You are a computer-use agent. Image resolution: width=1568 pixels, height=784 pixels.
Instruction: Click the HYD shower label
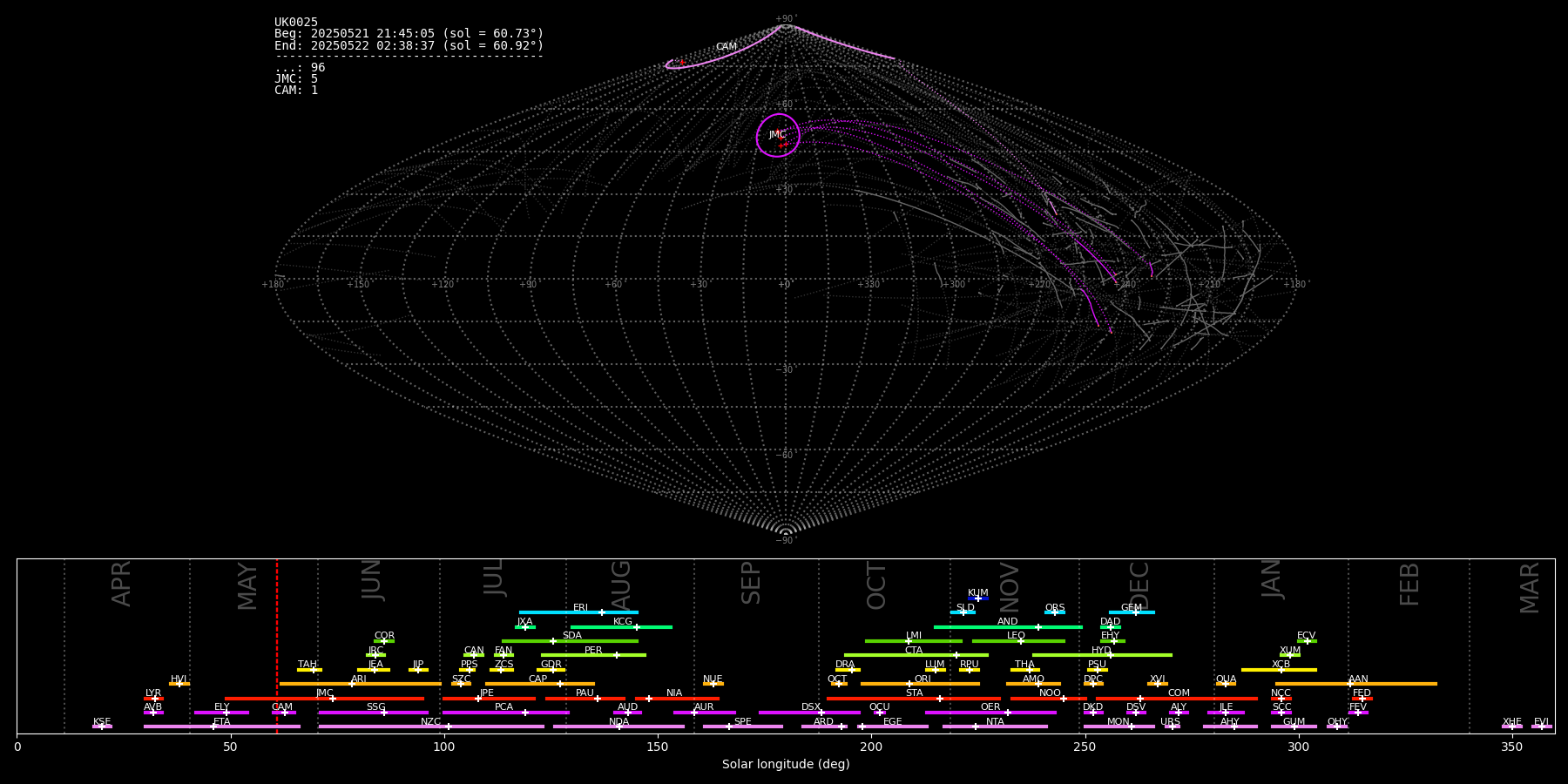tap(1101, 651)
